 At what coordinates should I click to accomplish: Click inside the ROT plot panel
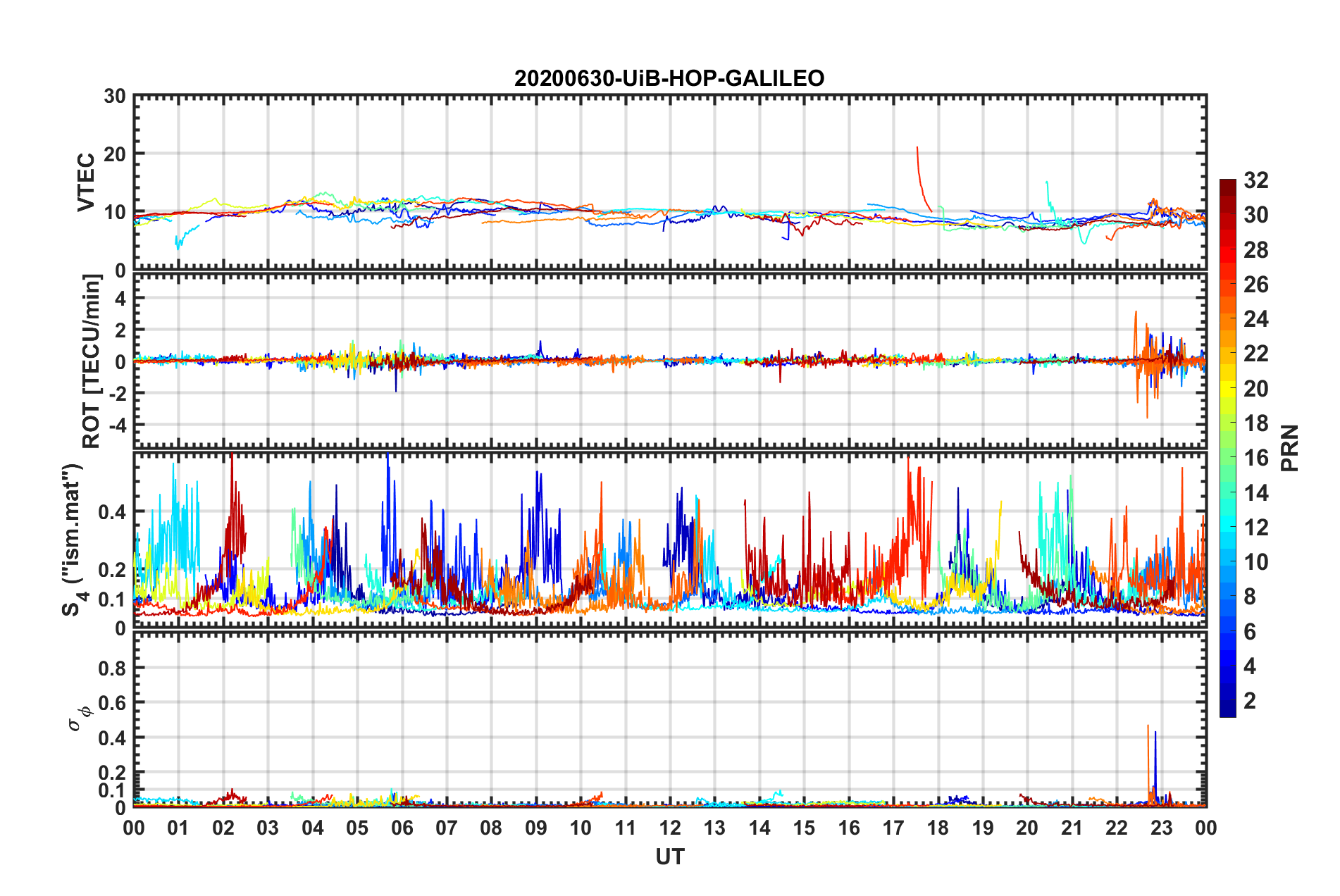pos(670,361)
